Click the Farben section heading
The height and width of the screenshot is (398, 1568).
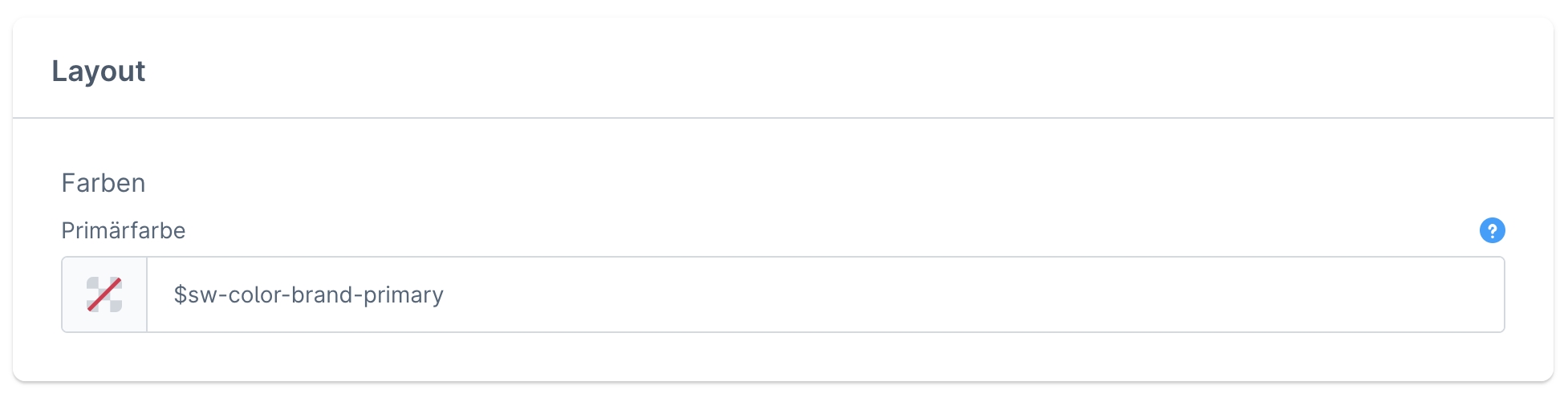[104, 183]
